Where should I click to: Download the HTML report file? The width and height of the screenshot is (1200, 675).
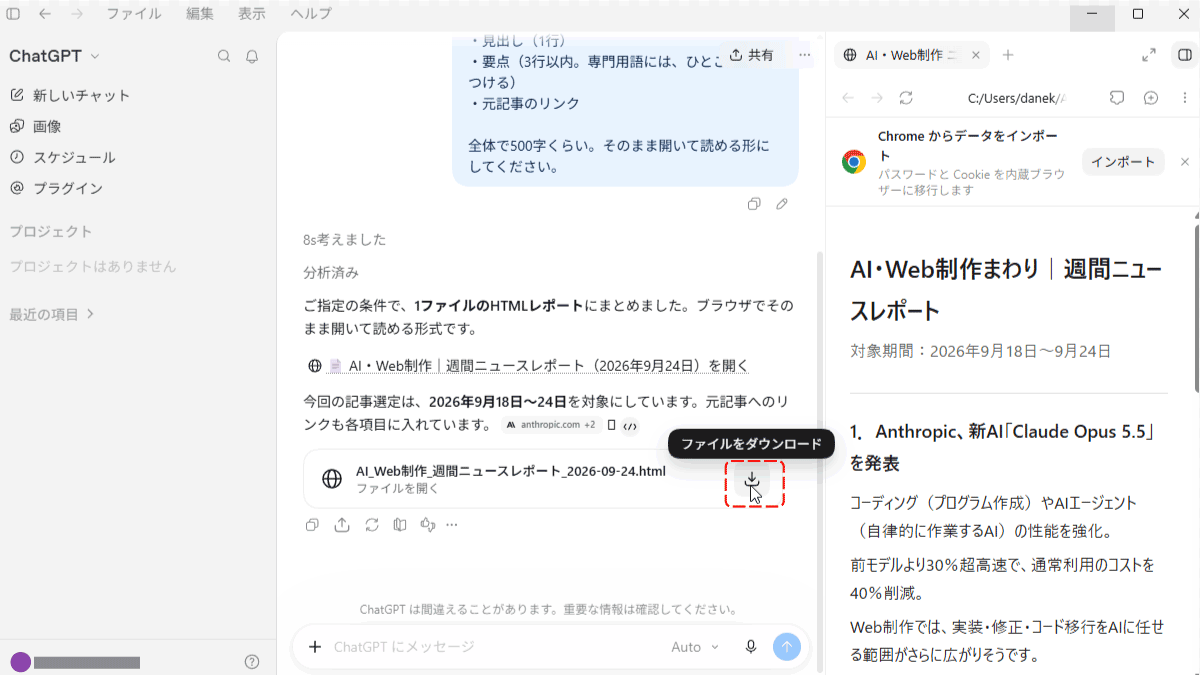[x=752, y=481]
